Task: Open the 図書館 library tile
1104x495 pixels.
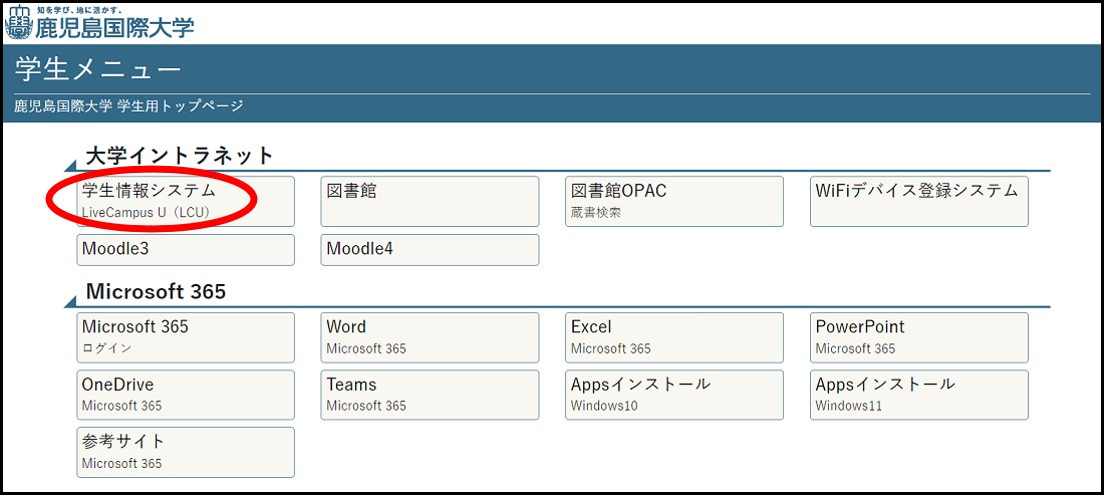Action: (x=429, y=201)
